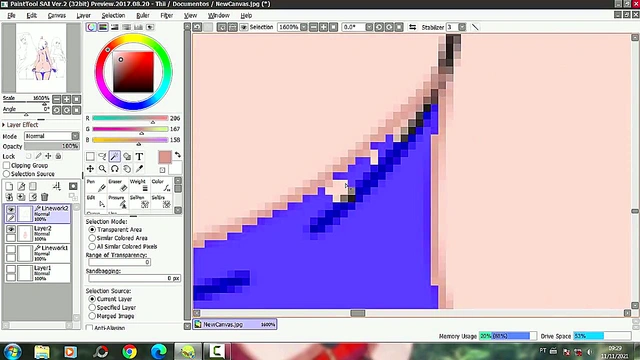
Task: Open the 1600% zoom dropdown in toolbar
Action: [304, 27]
